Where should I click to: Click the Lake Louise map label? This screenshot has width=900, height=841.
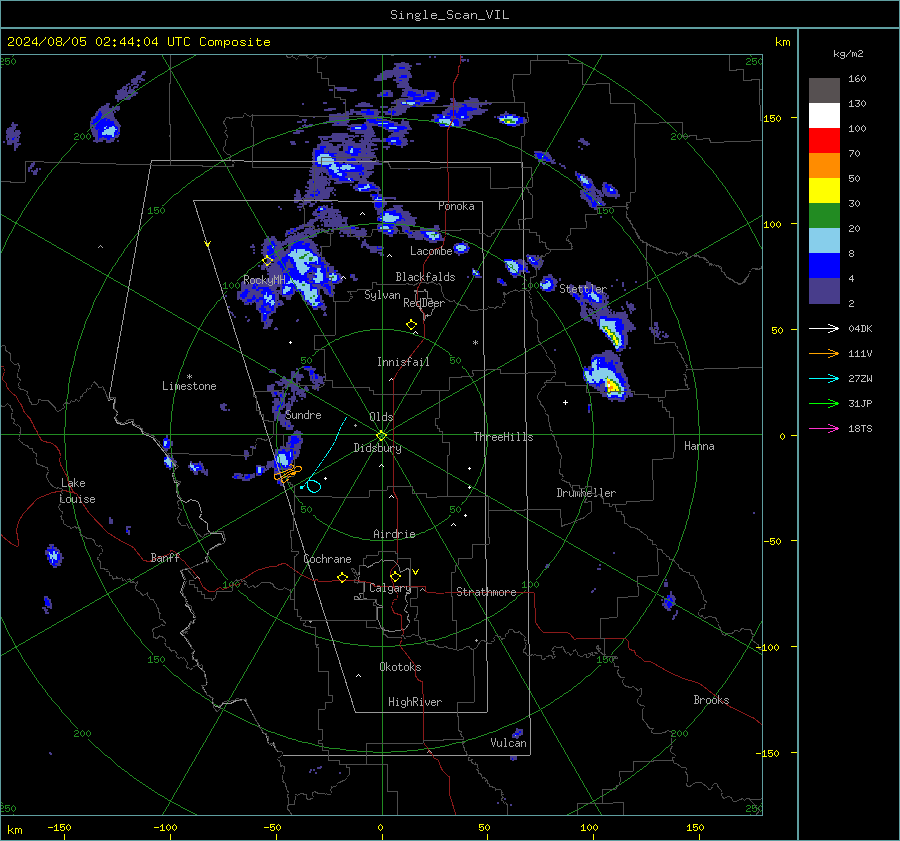tap(77, 491)
